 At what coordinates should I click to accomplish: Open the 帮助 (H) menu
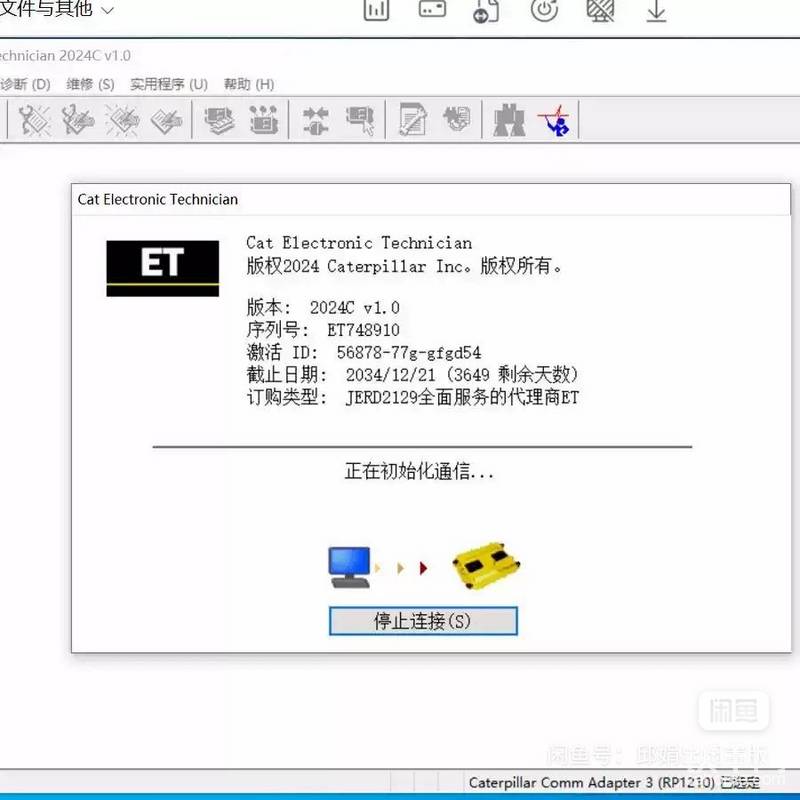click(248, 84)
